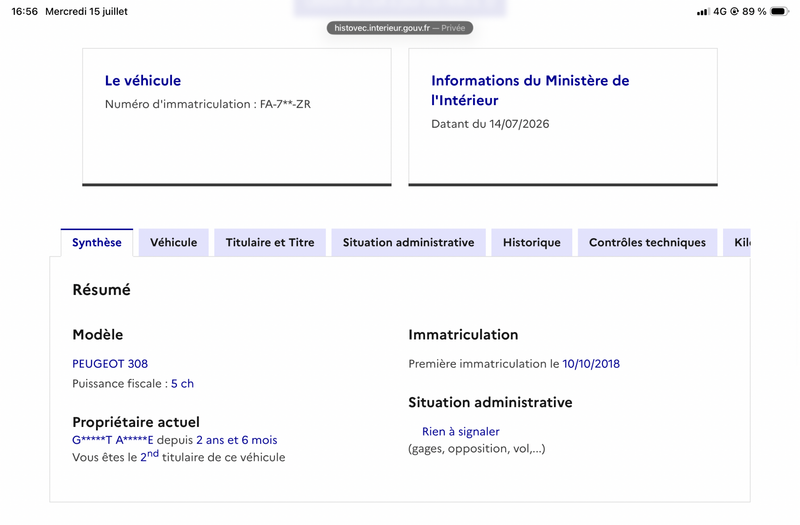Tap the 16:56 clock in status bar
The width and height of the screenshot is (800, 525).
(24, 11)
